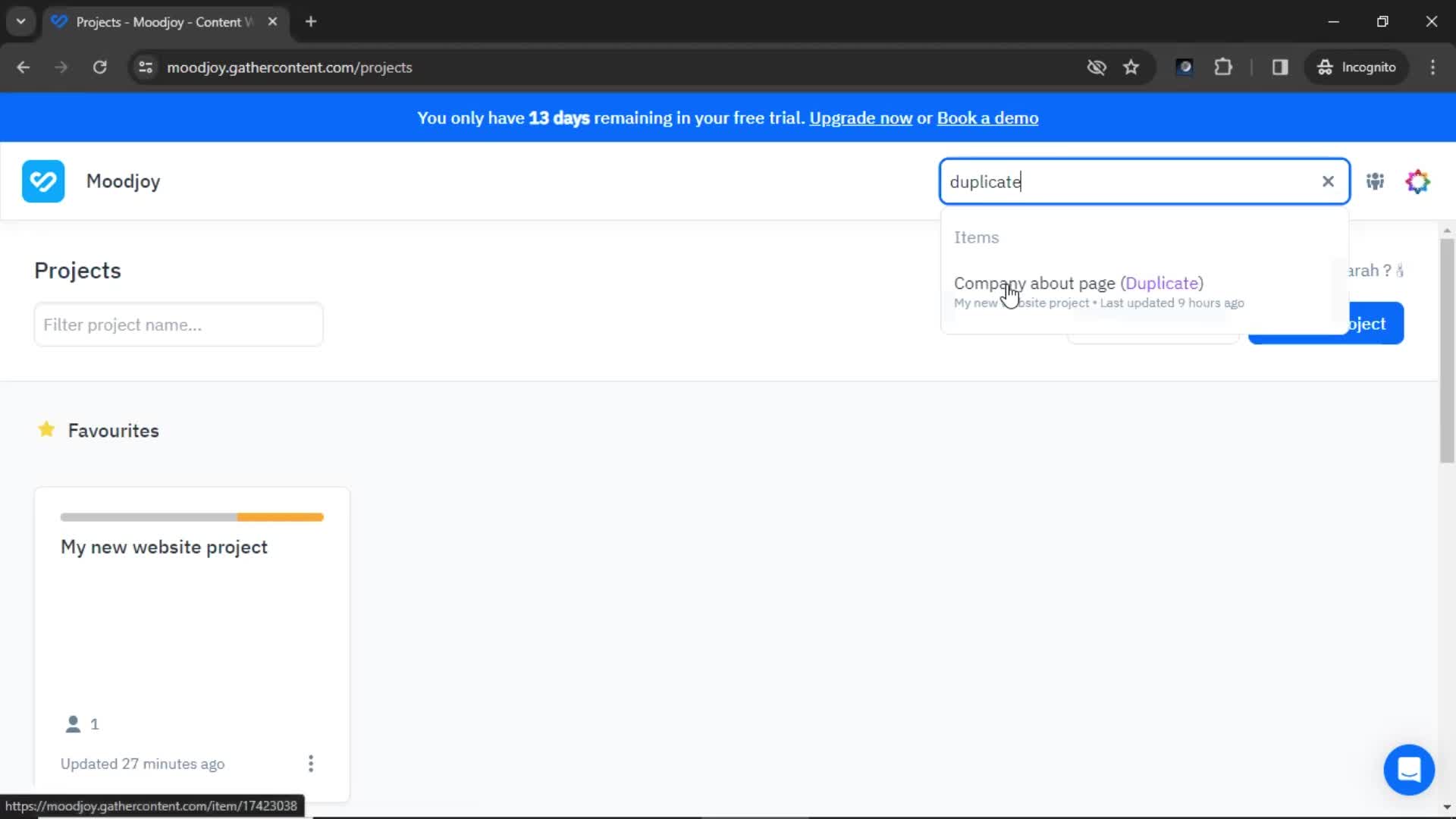Click the page vertical scrollbar
1456x819 pixels.
[1447, 349]
